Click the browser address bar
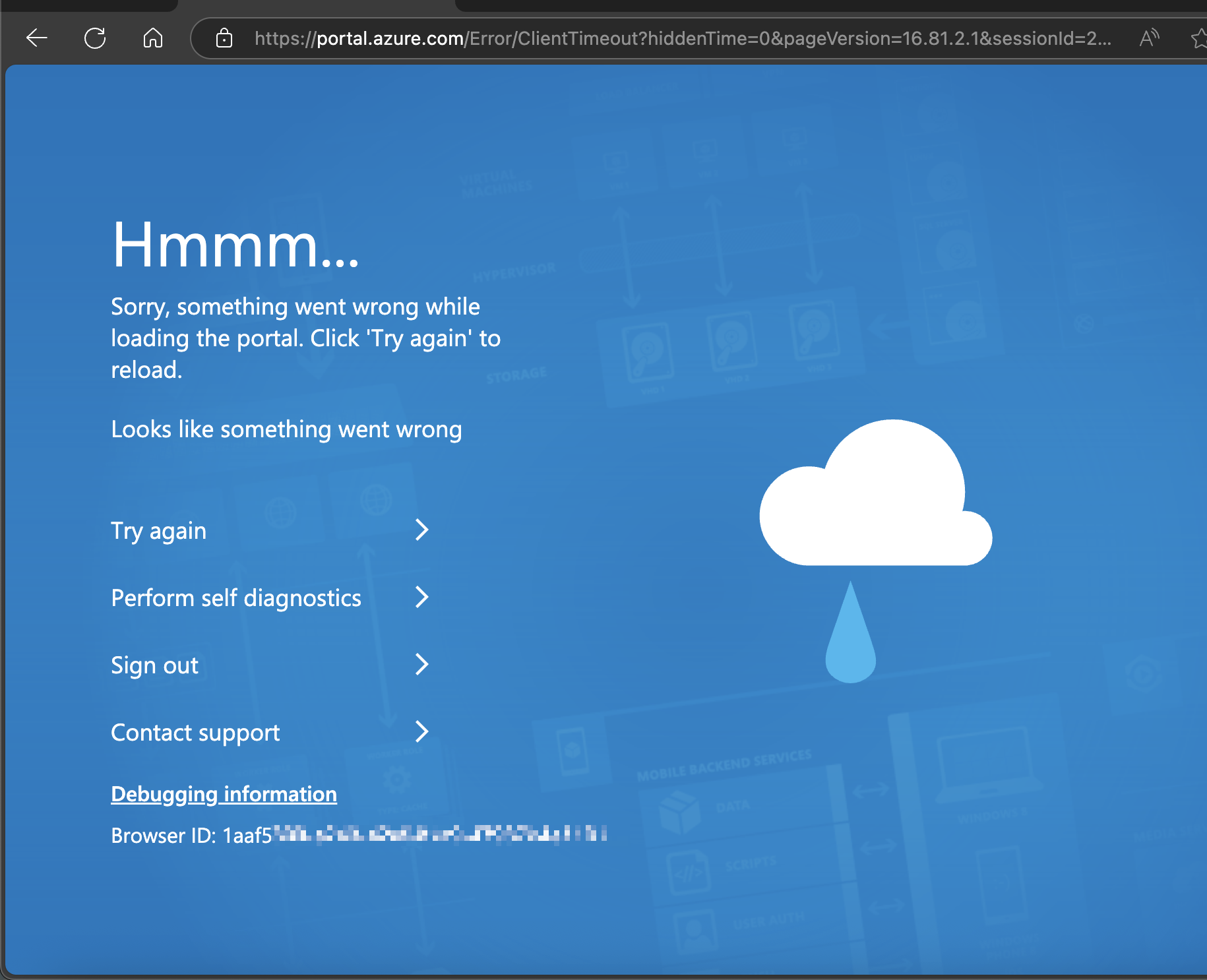1207x980 pixels. click(660, 38)
